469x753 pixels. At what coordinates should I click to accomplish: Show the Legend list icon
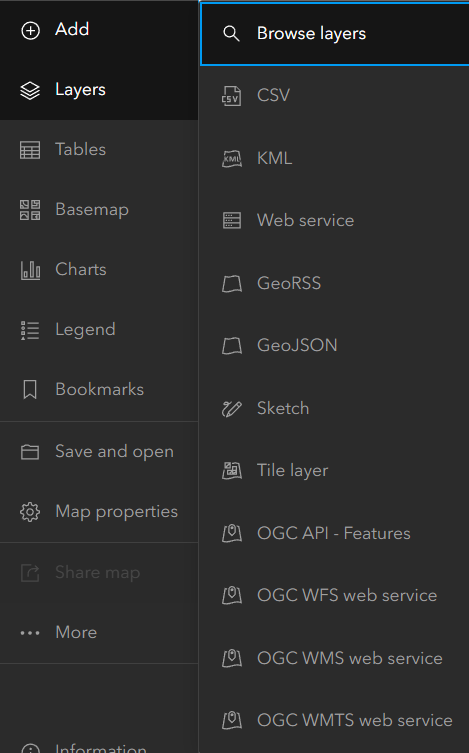tap(30, 330)
